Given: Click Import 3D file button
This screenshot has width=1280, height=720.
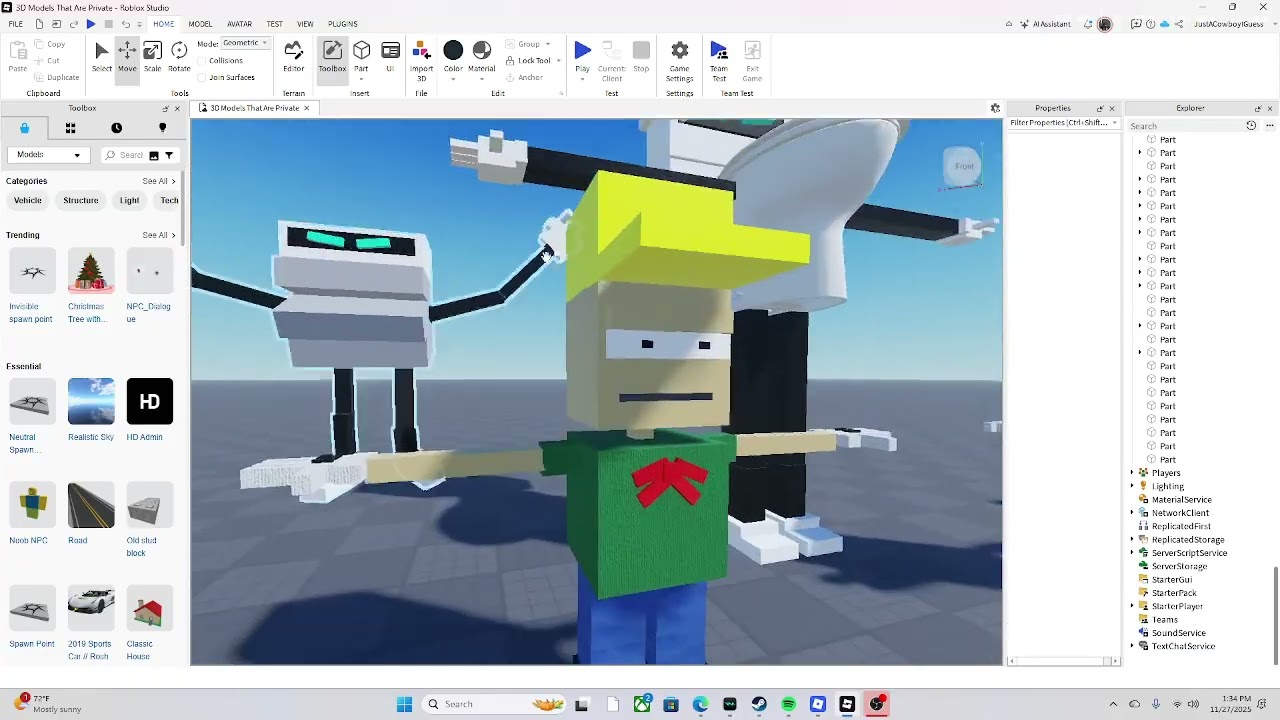Looking at the screenshot, I should pyautogui.click(x=421, y=61).
